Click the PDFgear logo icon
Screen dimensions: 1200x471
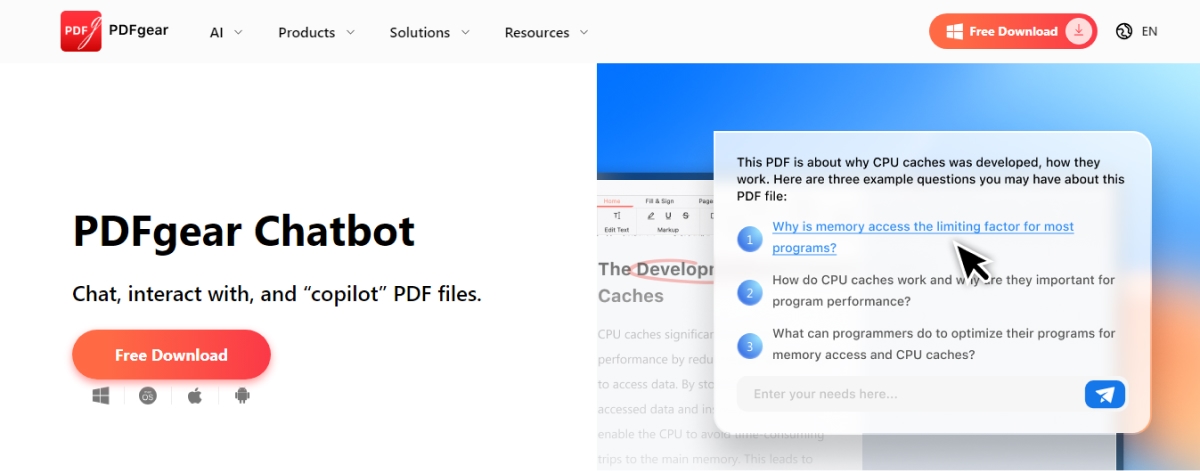81,31
